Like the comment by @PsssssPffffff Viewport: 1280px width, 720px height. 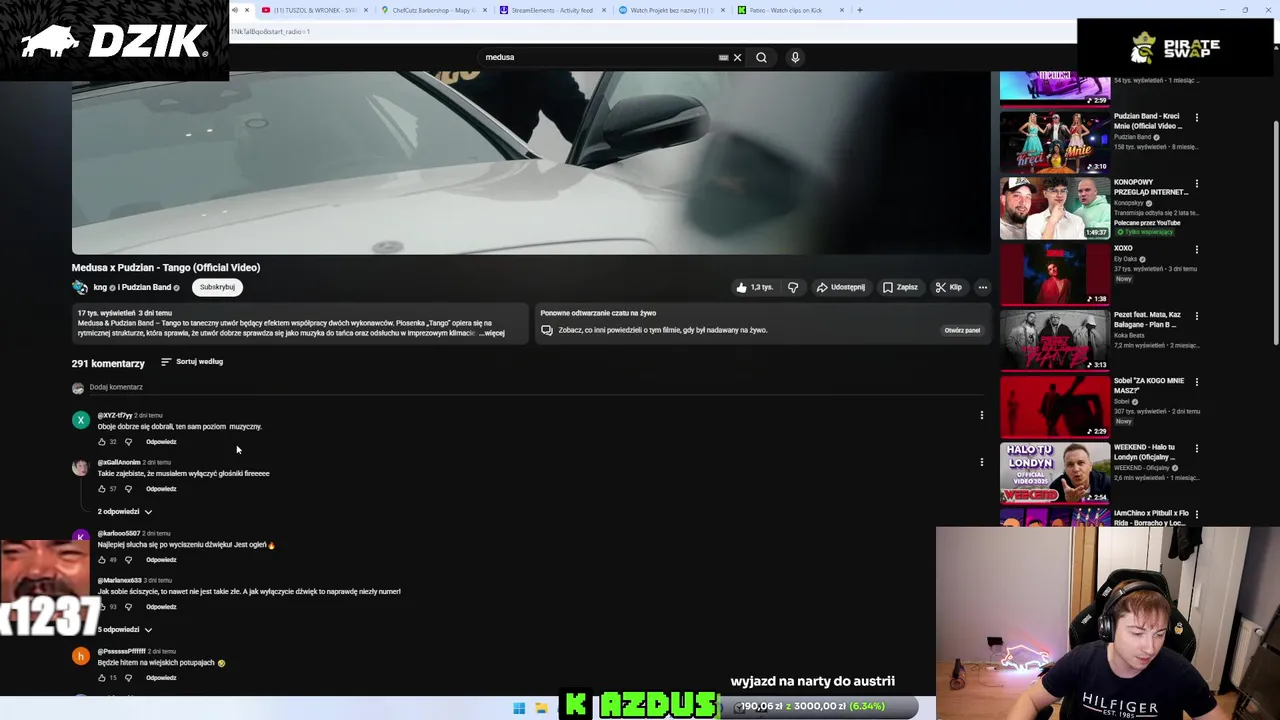[102, 678]
